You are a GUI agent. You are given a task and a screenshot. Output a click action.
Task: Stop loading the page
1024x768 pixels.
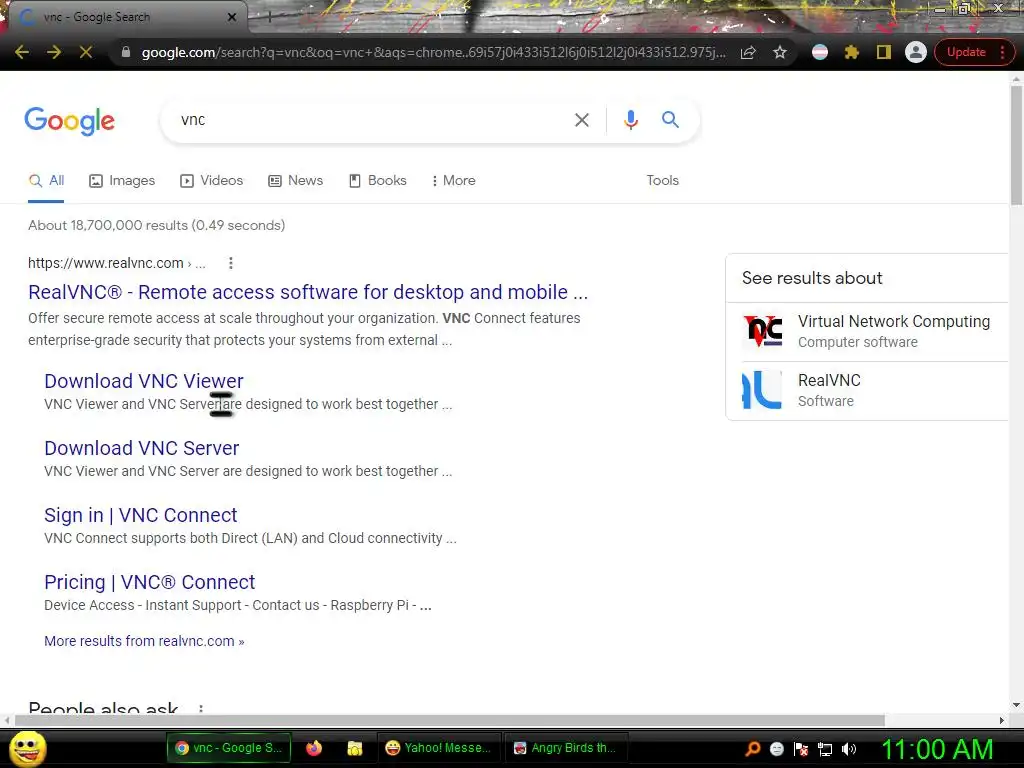(86, 52)
